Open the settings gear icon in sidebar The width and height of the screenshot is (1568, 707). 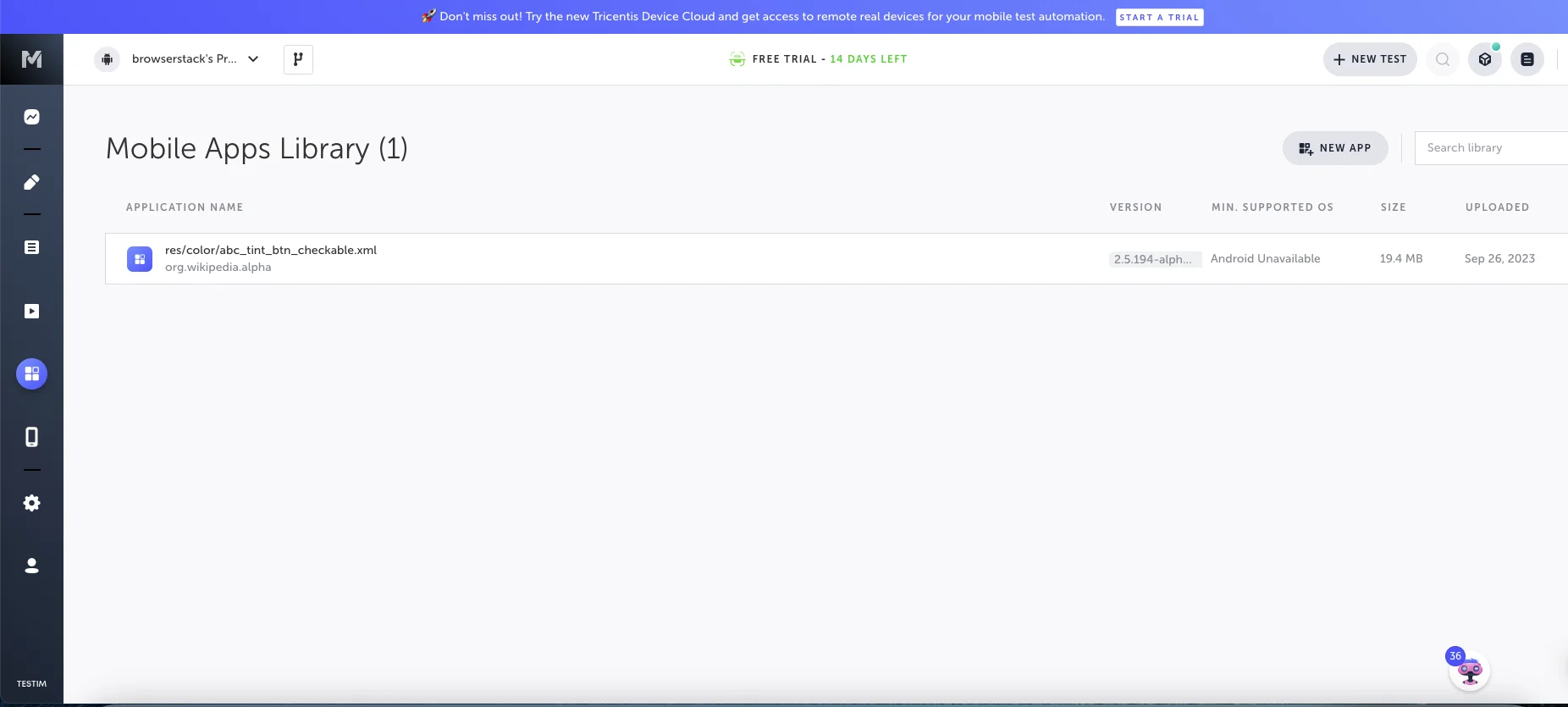click(31, 503)
